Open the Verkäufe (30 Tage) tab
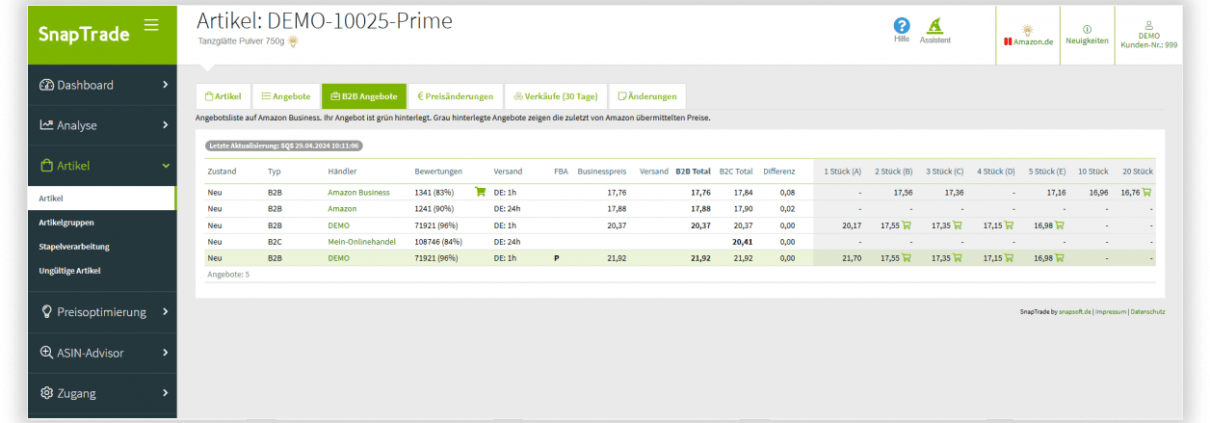The height and width of the screenshot is (423, 1210). click(x=555, y=97)
